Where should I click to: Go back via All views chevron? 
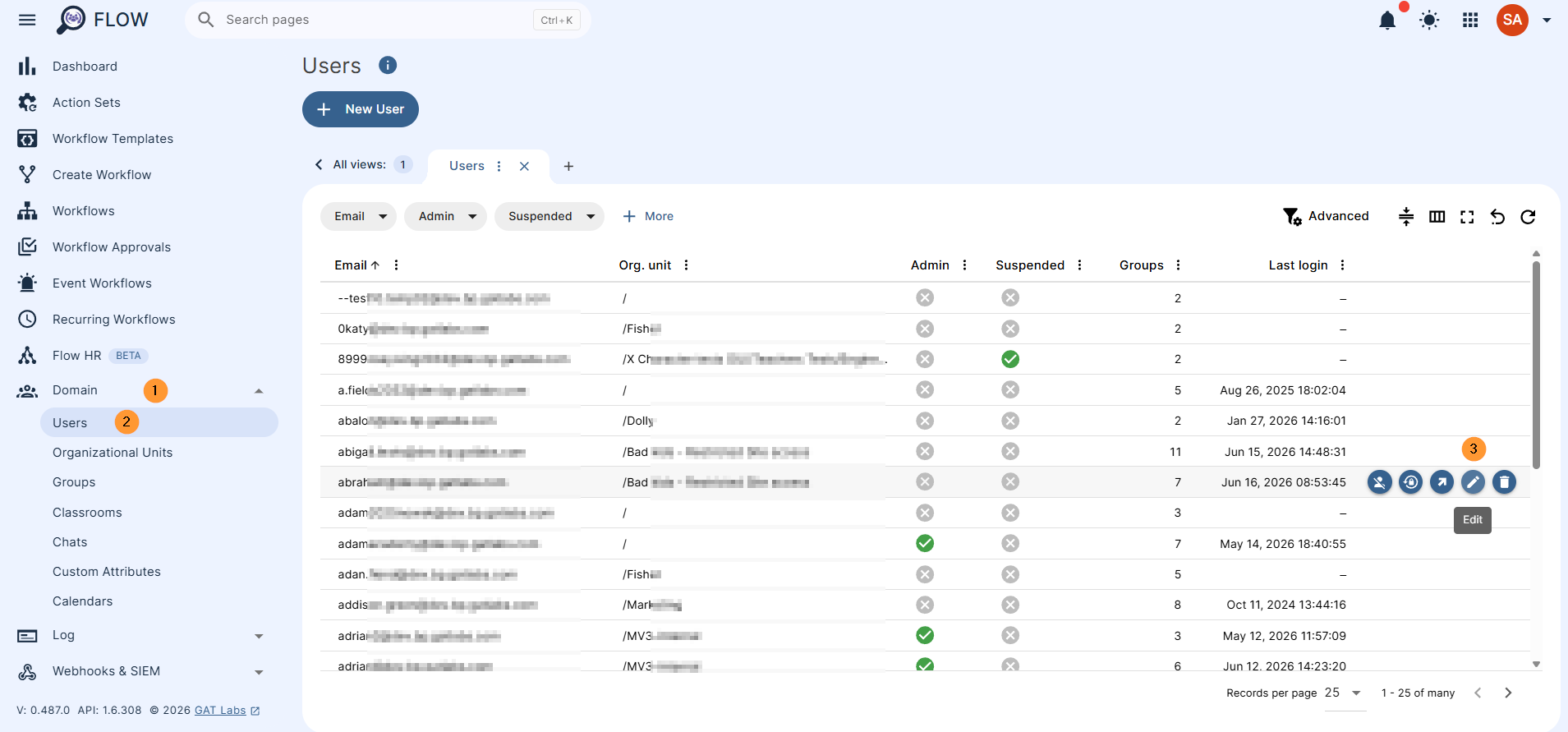pos(319,164)
